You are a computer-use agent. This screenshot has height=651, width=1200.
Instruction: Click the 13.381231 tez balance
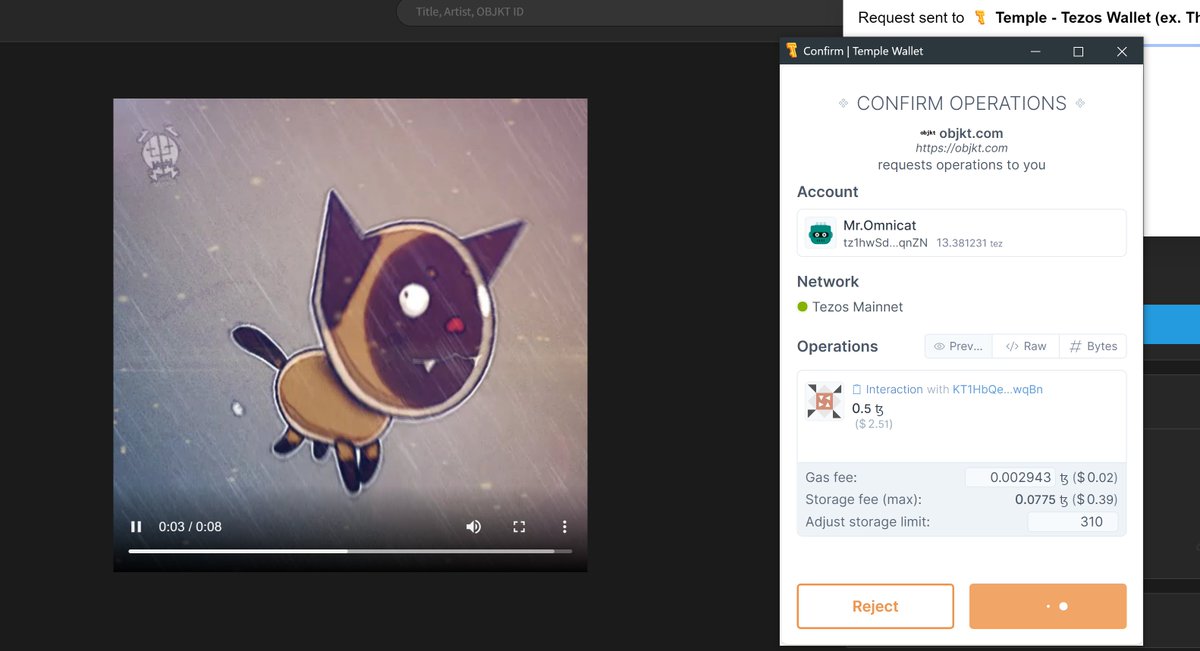click(x=969, y=243)
